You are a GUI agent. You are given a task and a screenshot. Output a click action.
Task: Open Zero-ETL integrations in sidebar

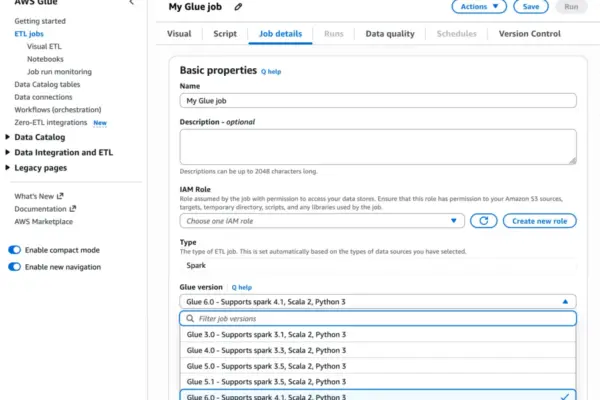(x=51, y=122)
